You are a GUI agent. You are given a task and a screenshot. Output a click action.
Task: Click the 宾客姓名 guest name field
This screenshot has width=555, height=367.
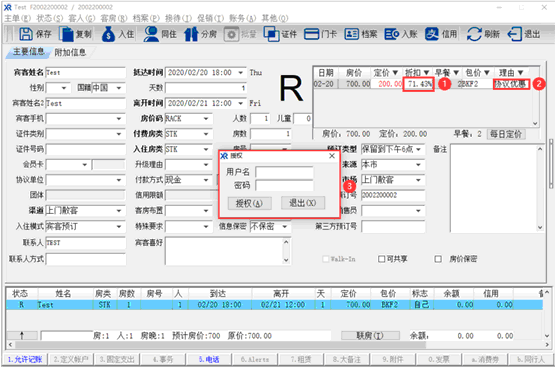tap(86, 73)
